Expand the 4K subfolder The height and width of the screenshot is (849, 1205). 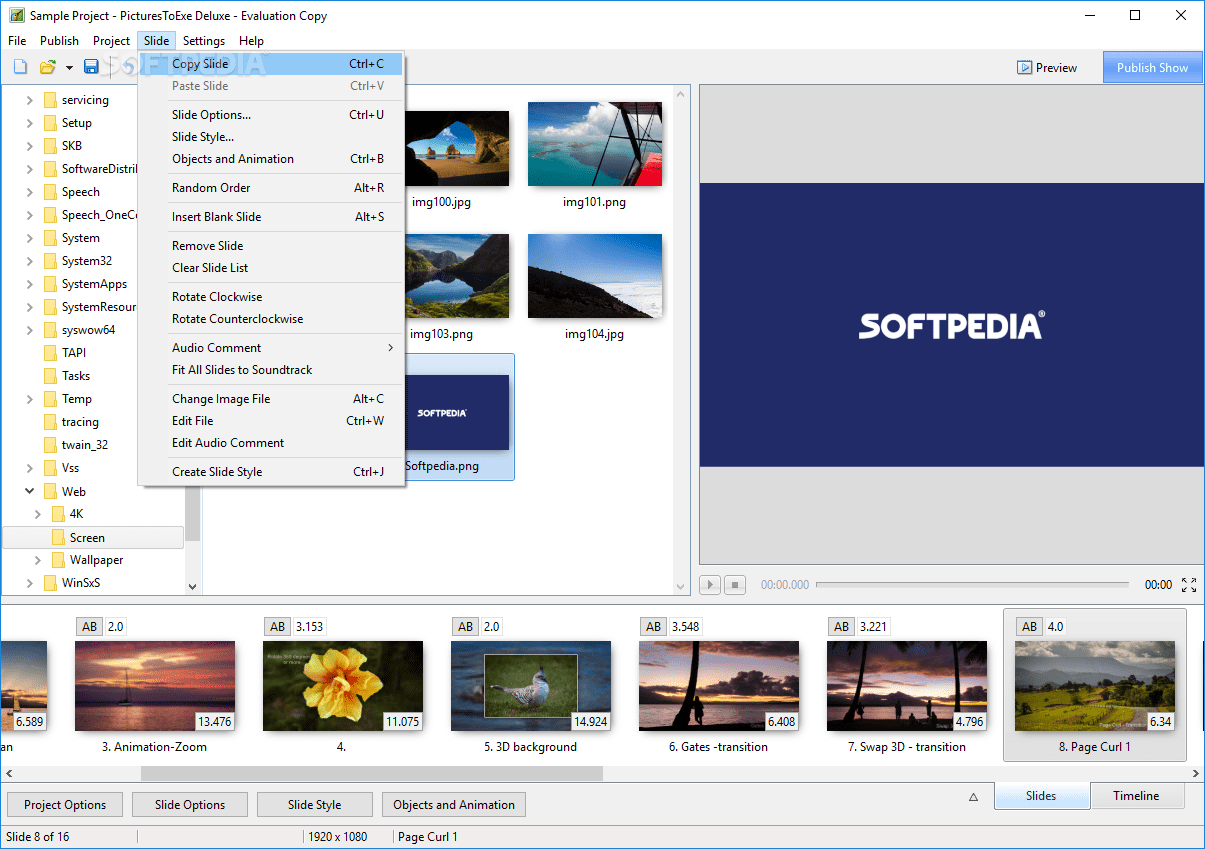point(37,514)
